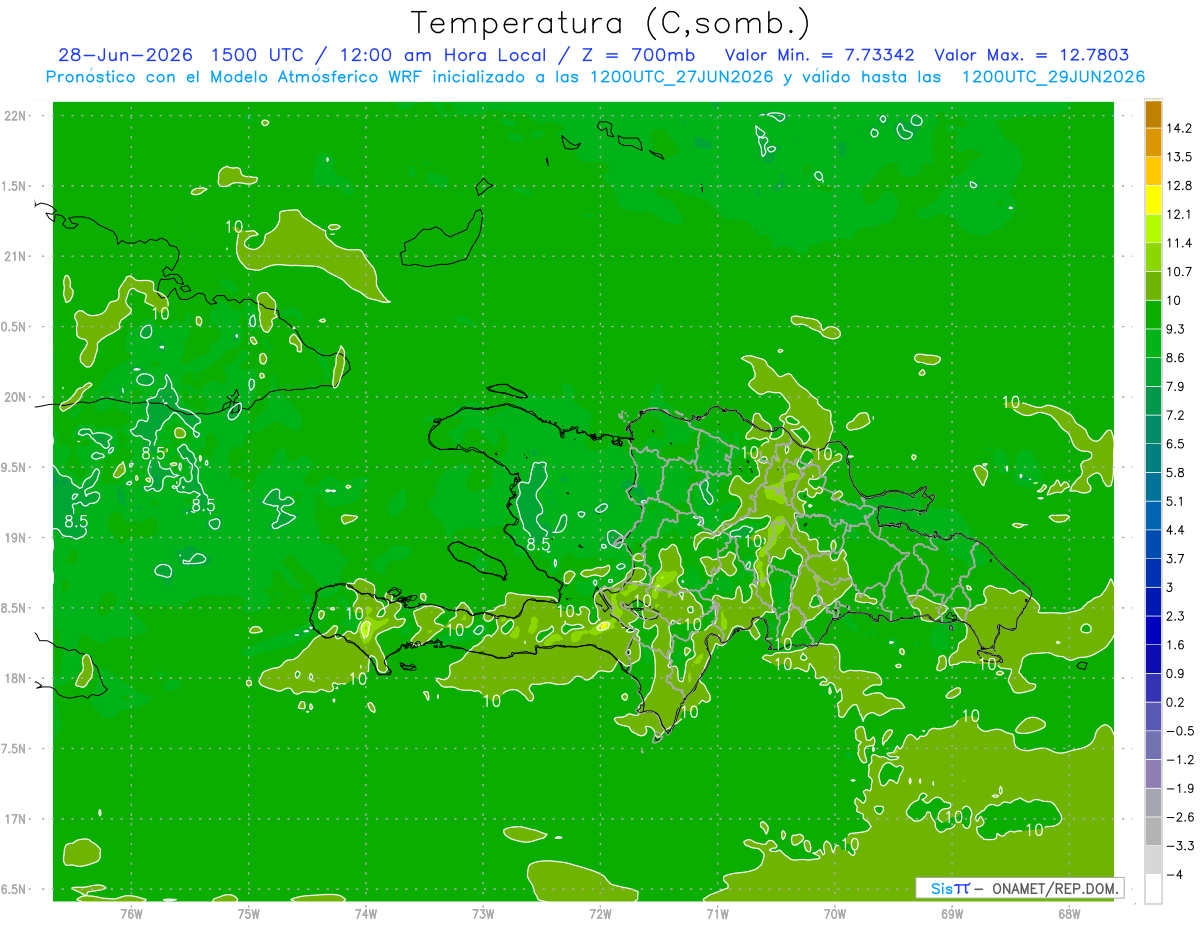Click the dark orange legend swatch above 14.2

tap(1153, 114)
